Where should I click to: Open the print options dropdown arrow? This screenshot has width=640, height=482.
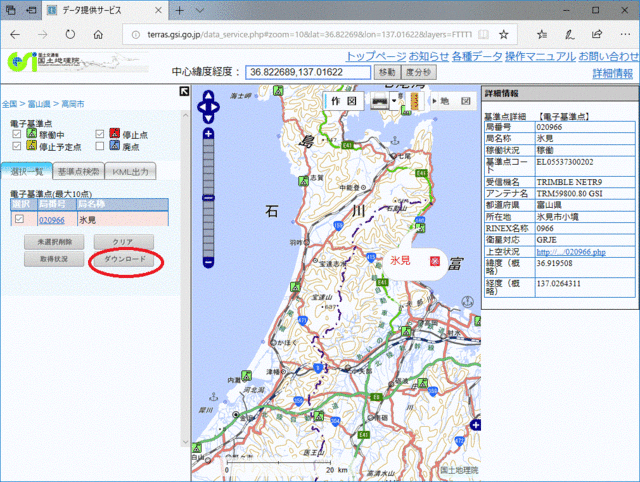coord(394,101)
